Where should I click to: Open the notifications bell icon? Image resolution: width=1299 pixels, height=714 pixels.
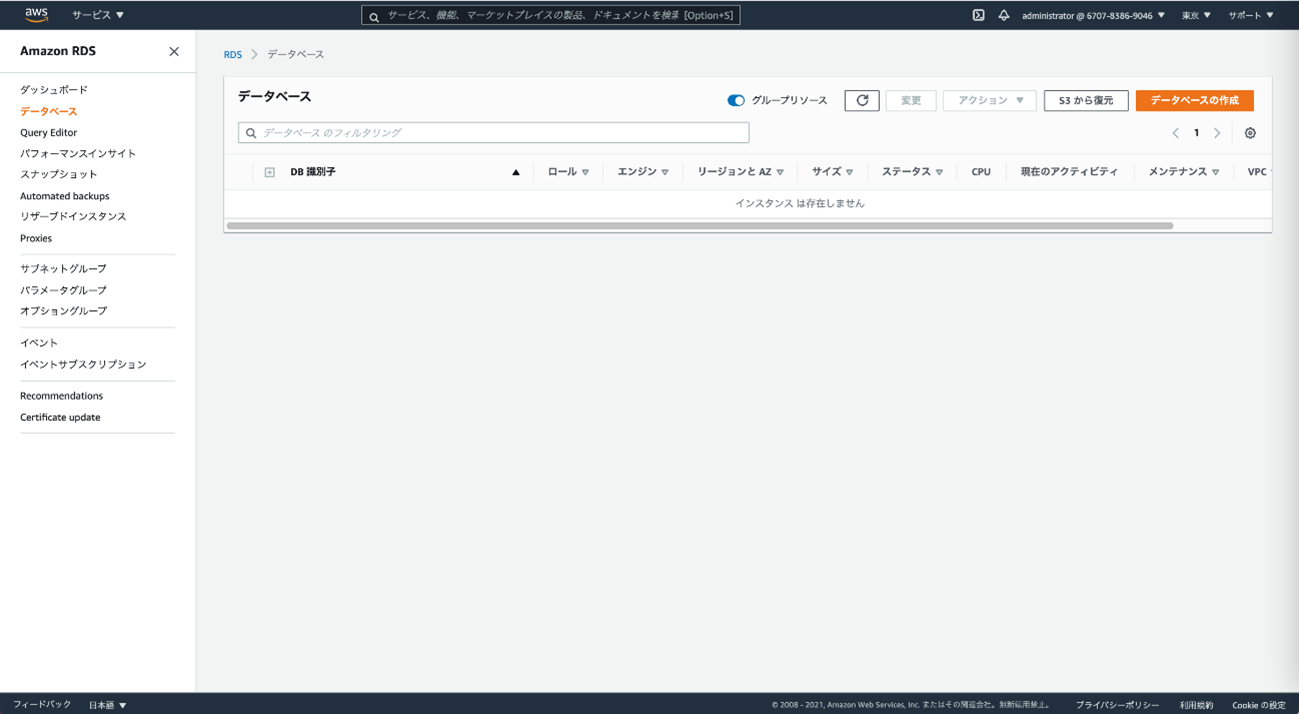[x=1003, y=15]
